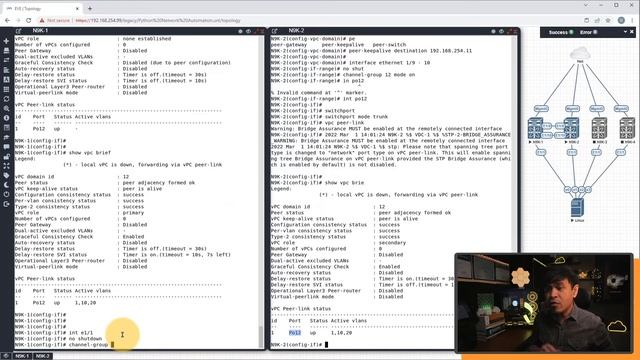Click the Mgmt0 label above N9K-1
This screenshot has height=360, width=640.
point(541,109)
